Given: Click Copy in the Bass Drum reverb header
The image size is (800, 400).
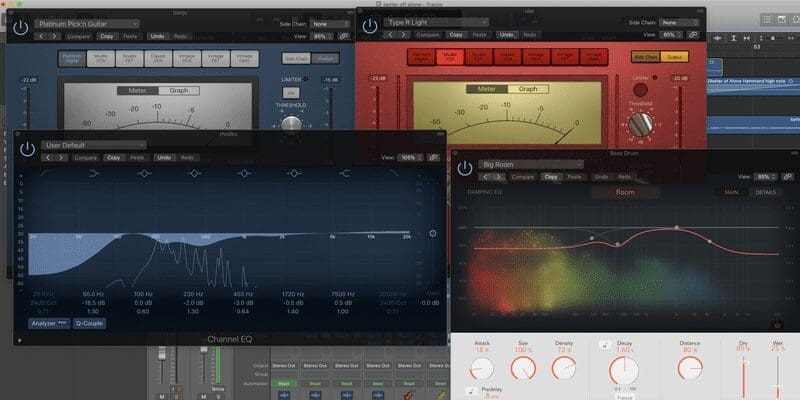Looking at the screenshot, I should pos(551,177).
